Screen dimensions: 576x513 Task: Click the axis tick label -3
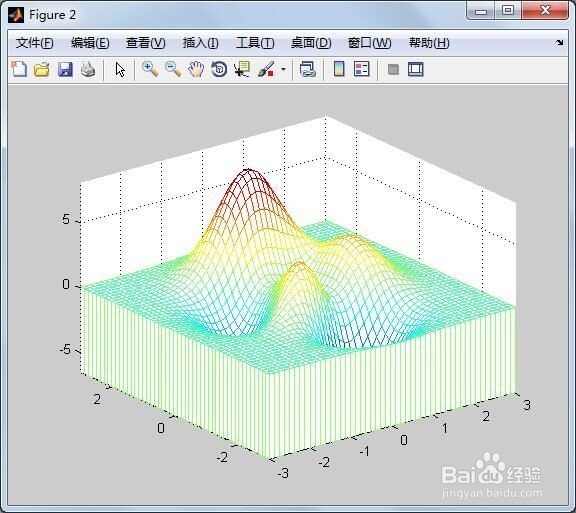tap(283, 473)
